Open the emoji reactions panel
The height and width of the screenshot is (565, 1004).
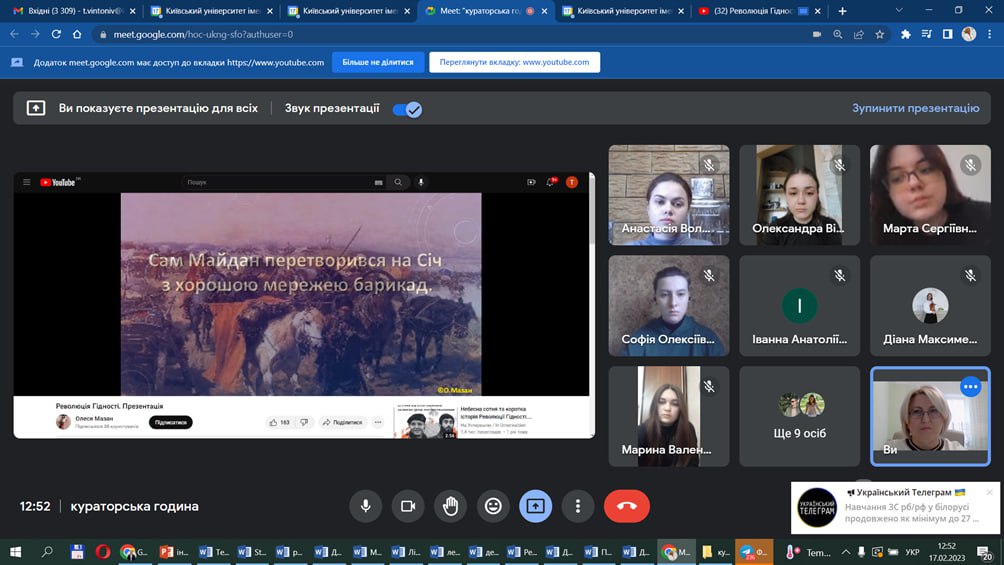(x=492, y=506)
